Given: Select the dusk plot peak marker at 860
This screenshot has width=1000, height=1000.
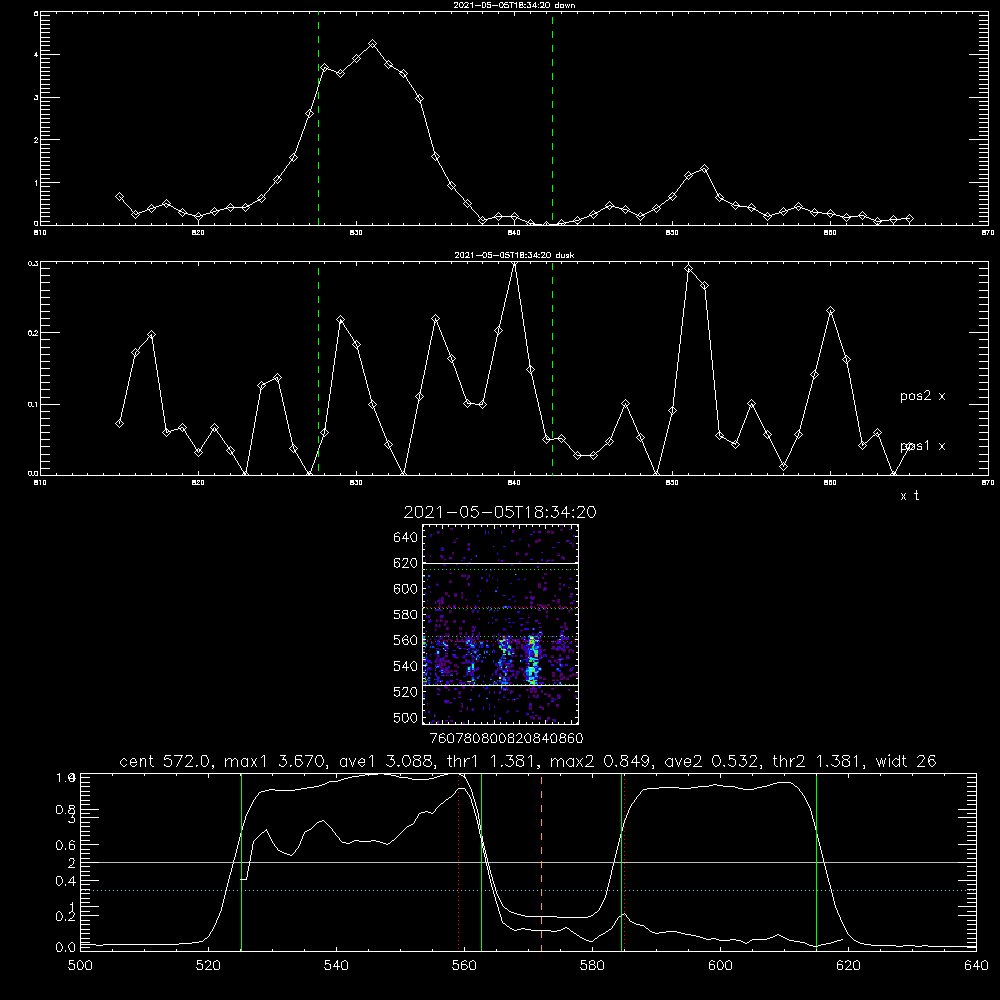Looking at the screenshot, I should [x=830, y=311].
